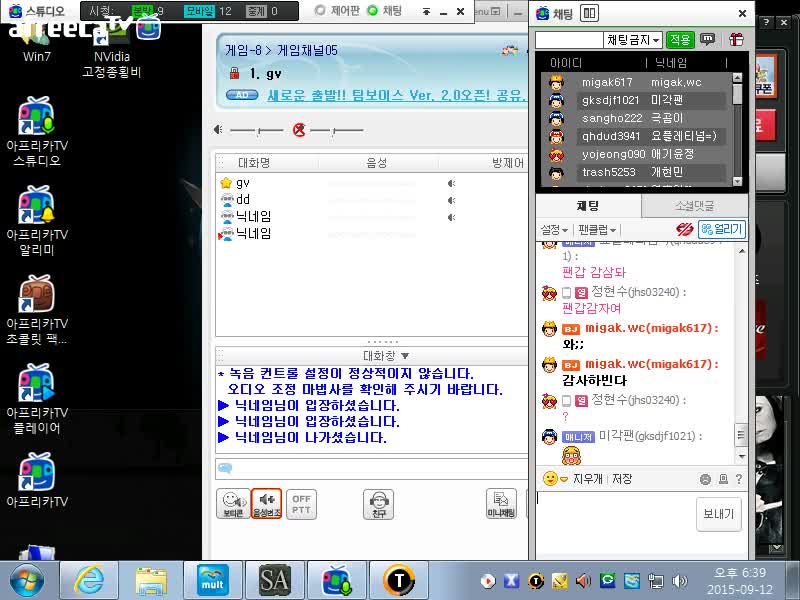The image size is (800, 600).
Task: Open the emoji picker smiley in chat
Action: [548, 479]
